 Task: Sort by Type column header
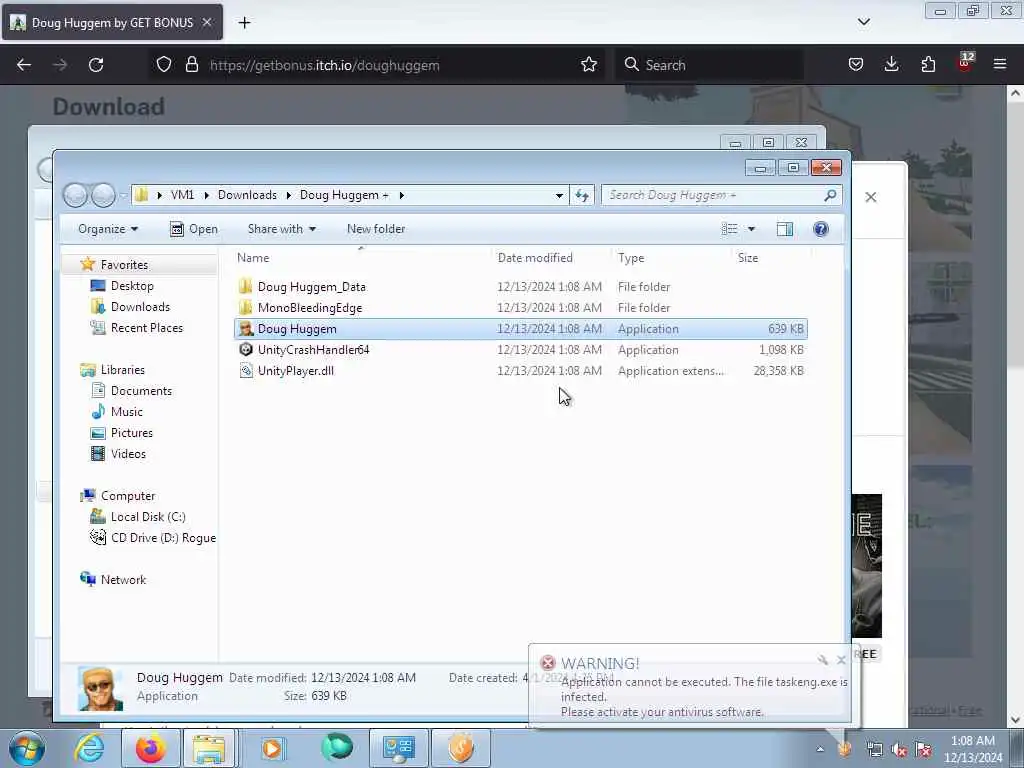631,257
